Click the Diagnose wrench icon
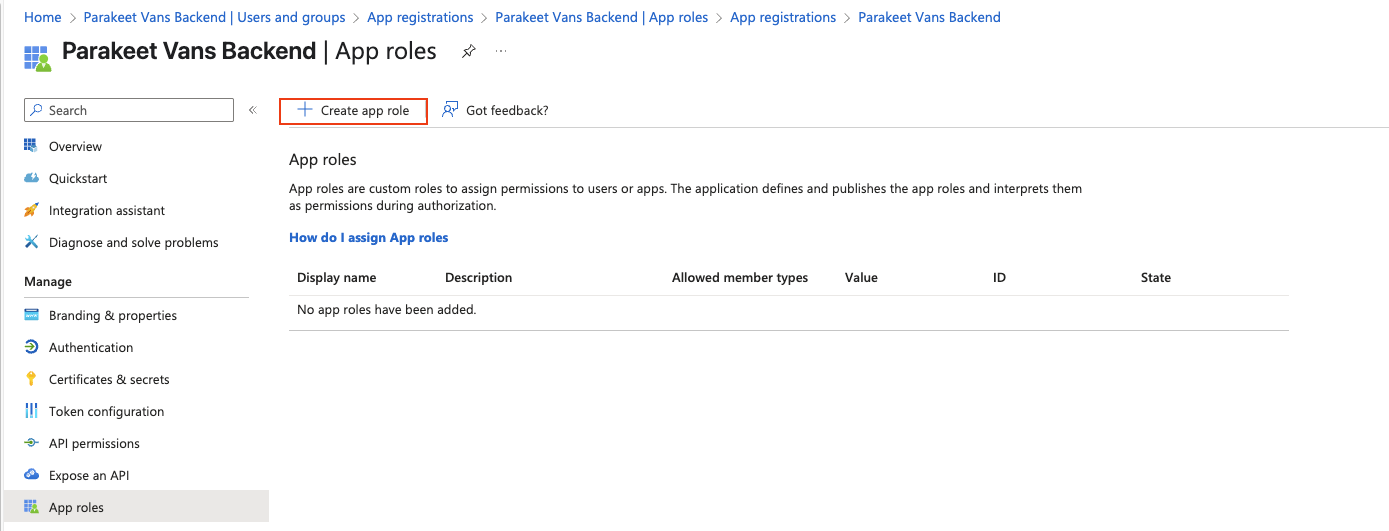This screenshot has height=531, width=1389. [x=31, y=242]
